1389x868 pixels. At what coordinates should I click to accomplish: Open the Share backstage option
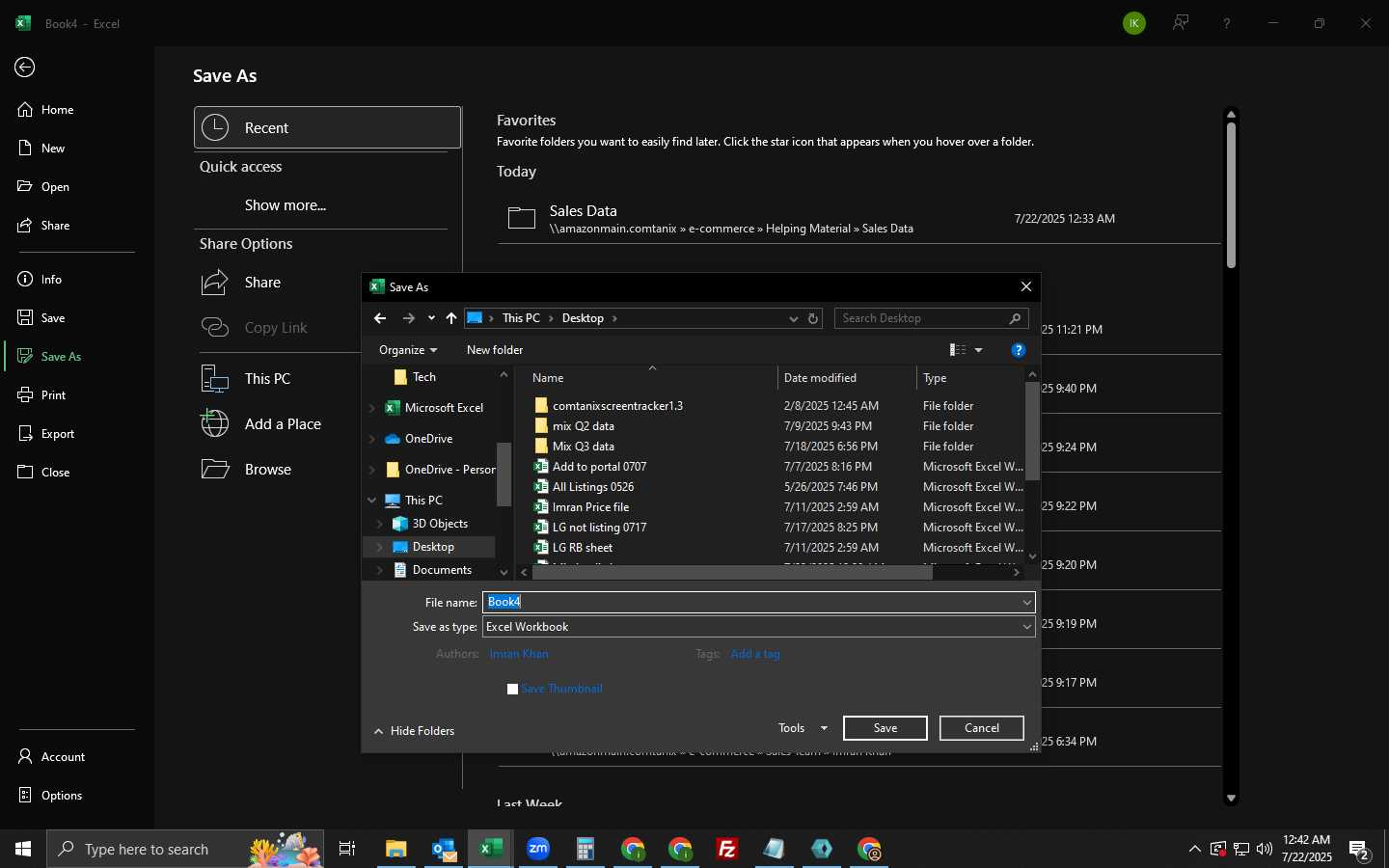pyautogui.click(x=55, y=226)
